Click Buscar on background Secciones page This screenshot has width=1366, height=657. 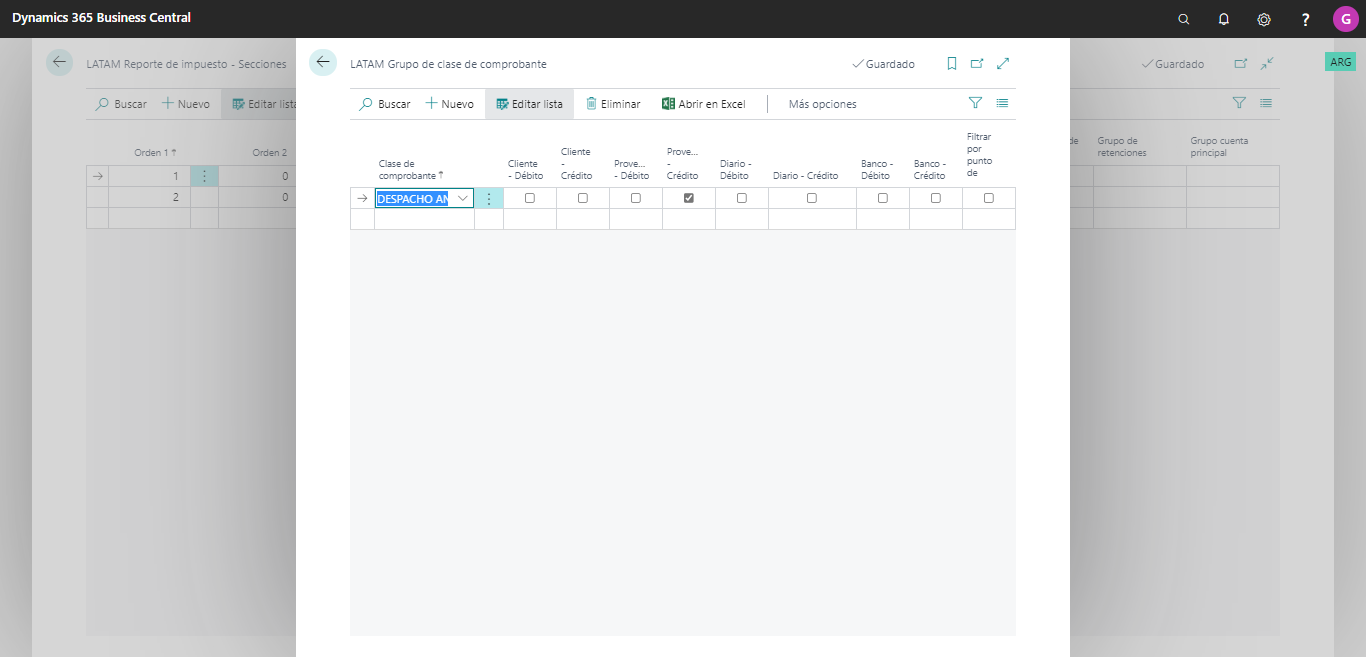click(x=121, y=104)
